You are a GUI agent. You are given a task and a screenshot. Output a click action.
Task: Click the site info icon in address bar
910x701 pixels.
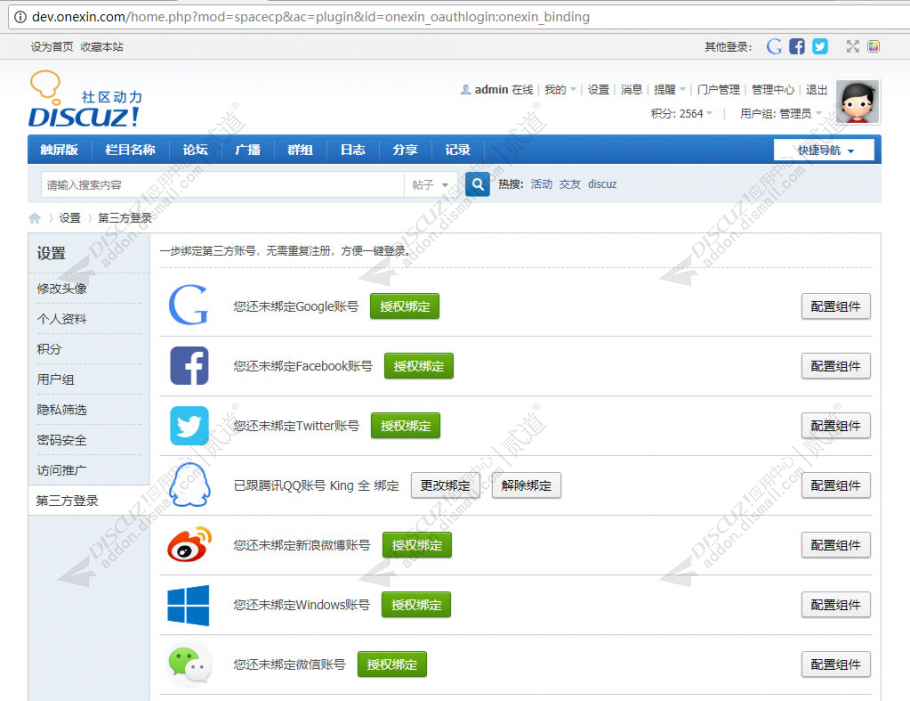pos(20,17)
